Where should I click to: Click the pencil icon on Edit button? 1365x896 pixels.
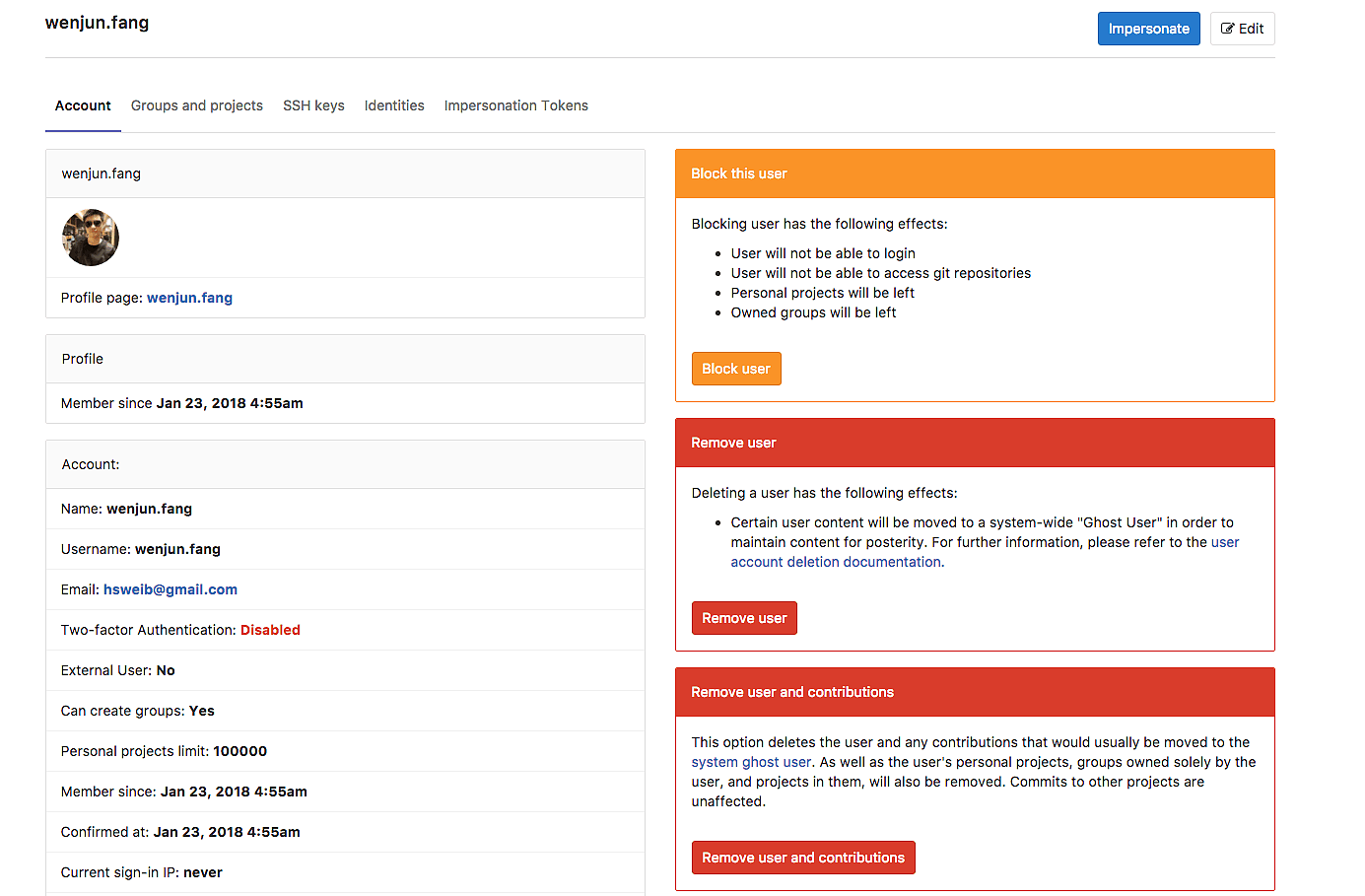coord(1227,29)
